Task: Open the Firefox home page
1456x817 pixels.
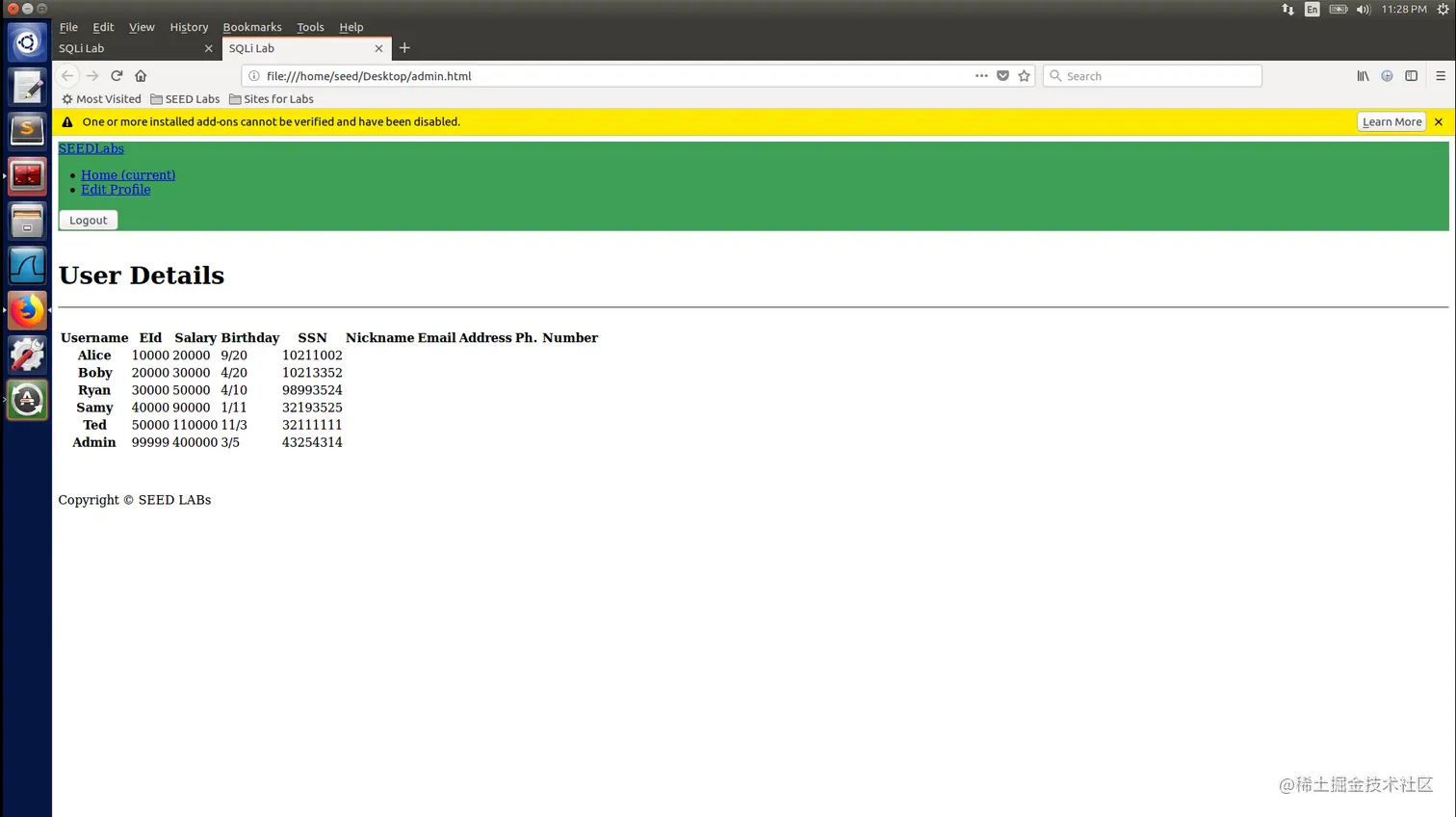Action: pyautogui.click(x=141, y=76)
